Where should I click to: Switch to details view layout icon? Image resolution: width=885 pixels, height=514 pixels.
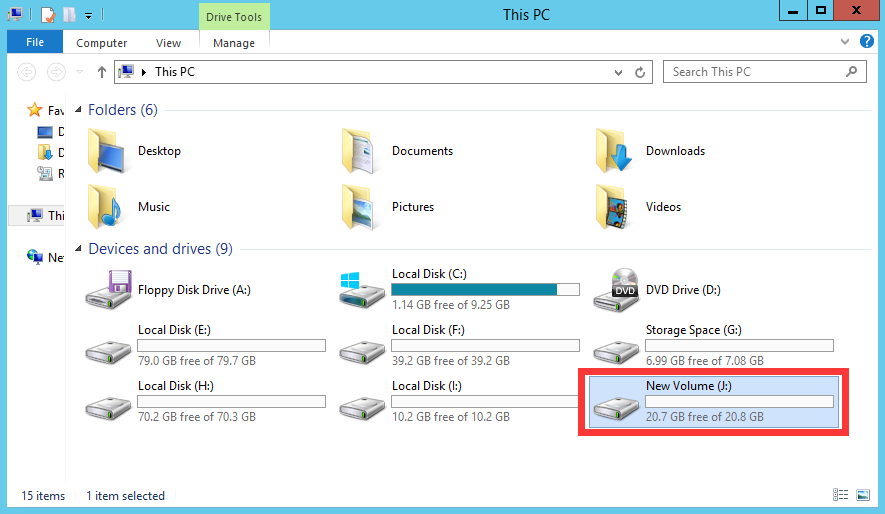840,495
